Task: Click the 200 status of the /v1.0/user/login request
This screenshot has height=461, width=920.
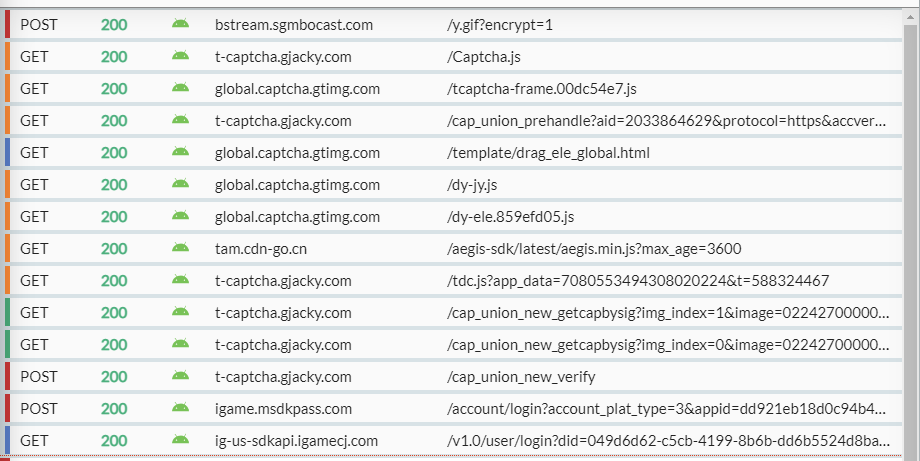Action: (114, 441)
